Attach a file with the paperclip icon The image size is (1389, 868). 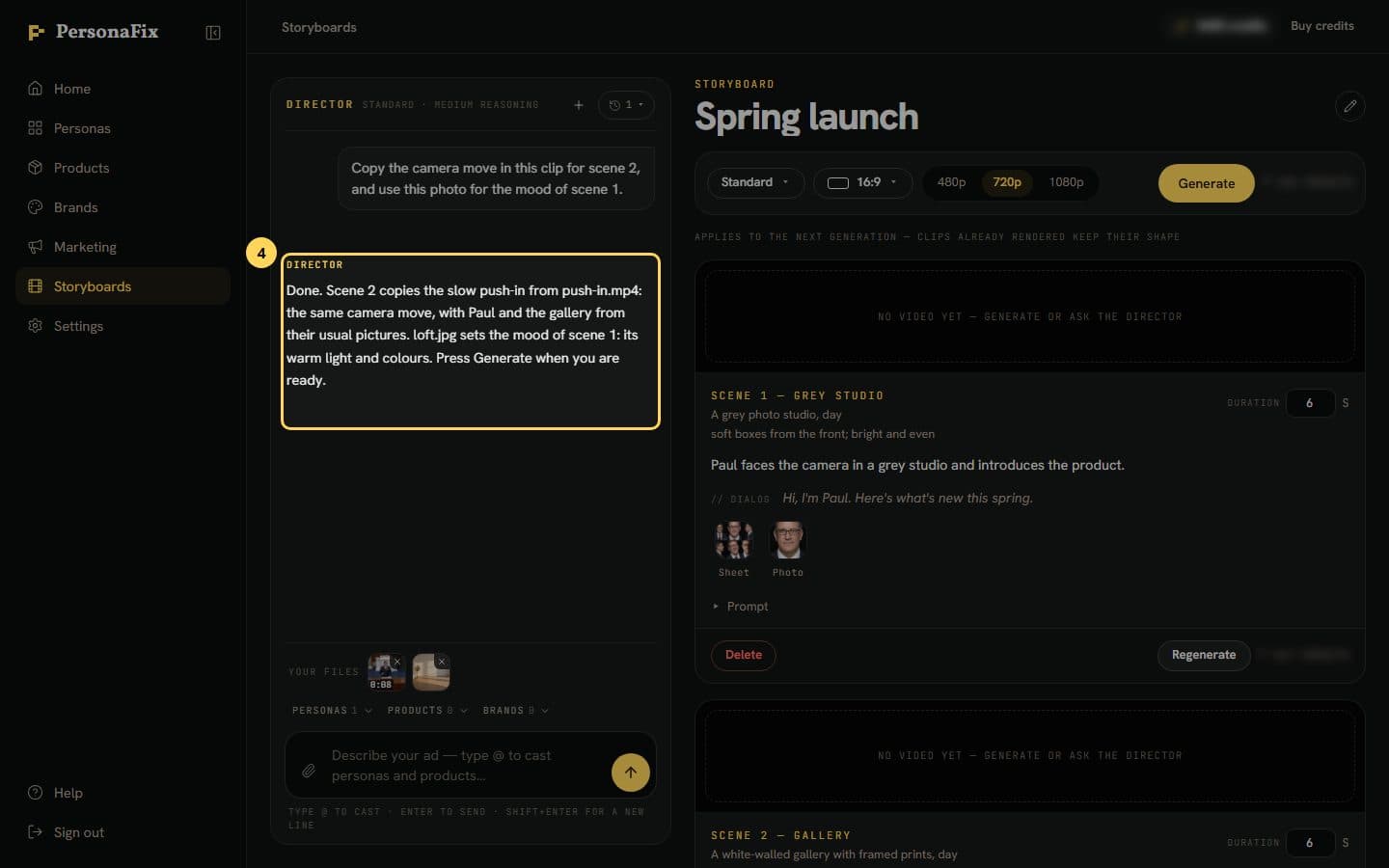pyautogui.click(x=309, y=771)
